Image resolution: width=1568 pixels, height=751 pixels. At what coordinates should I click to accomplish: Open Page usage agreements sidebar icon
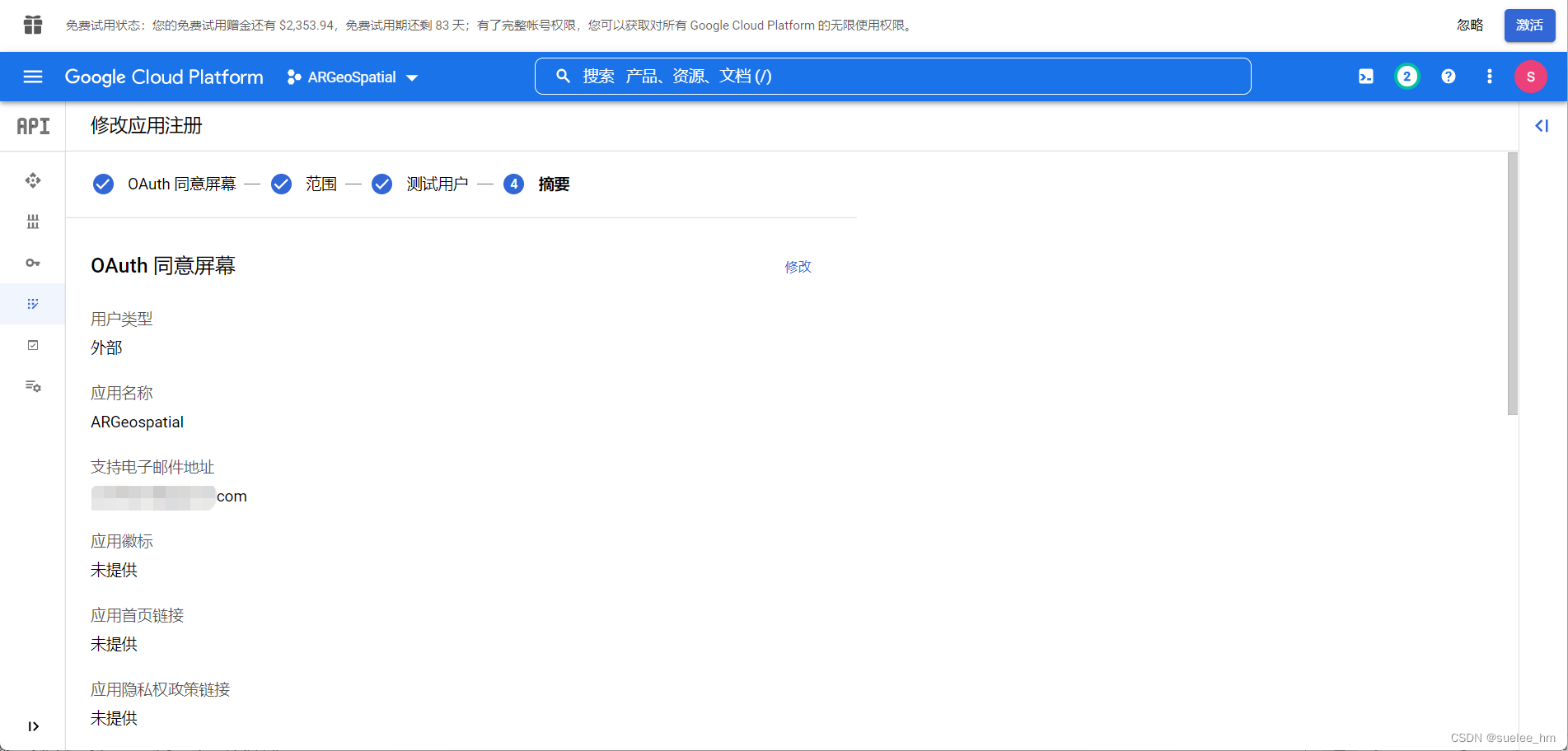(33, 386)
